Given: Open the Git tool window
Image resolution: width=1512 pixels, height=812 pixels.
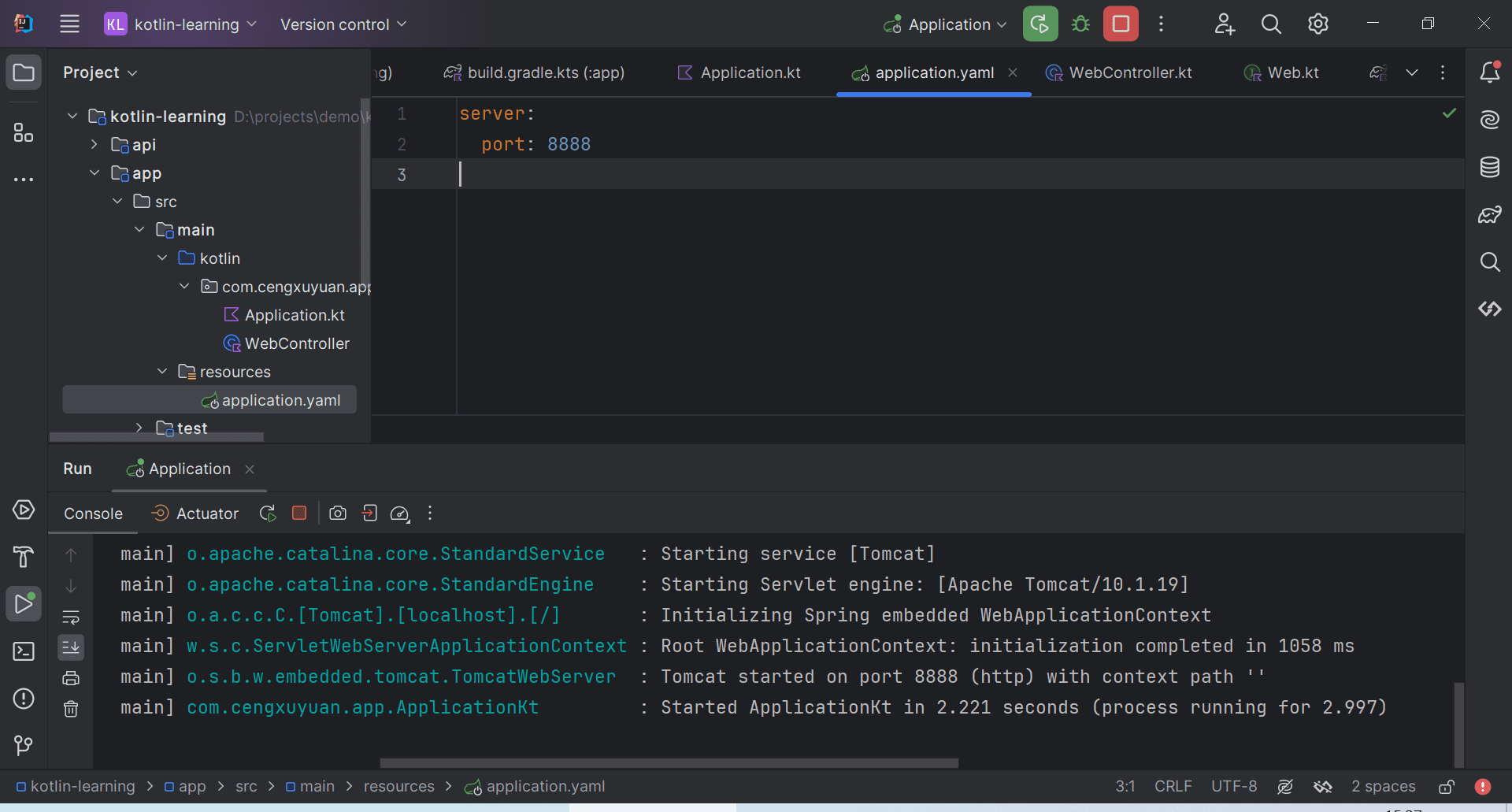Looking at the screenshot, I should click(x=24, y=745).
